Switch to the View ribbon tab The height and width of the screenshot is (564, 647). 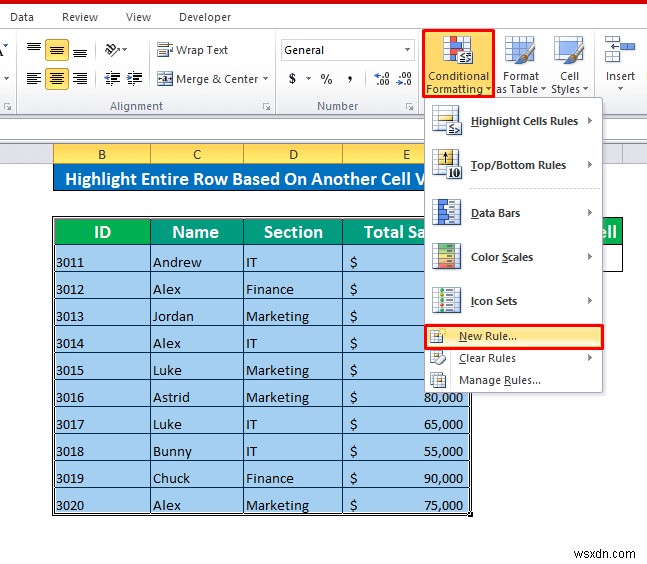(138, 17)
